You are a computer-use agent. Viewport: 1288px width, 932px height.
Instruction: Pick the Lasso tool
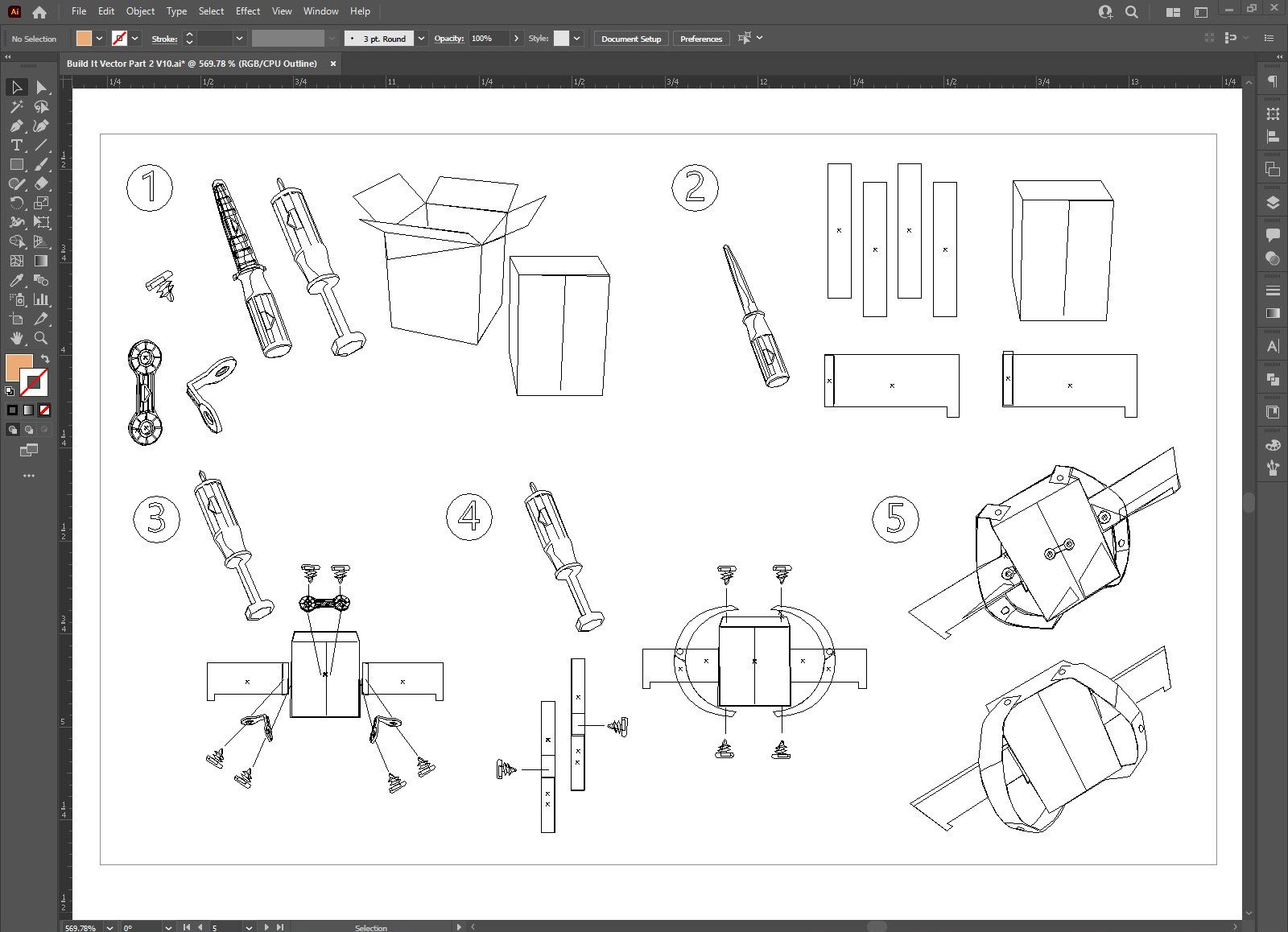41,106
